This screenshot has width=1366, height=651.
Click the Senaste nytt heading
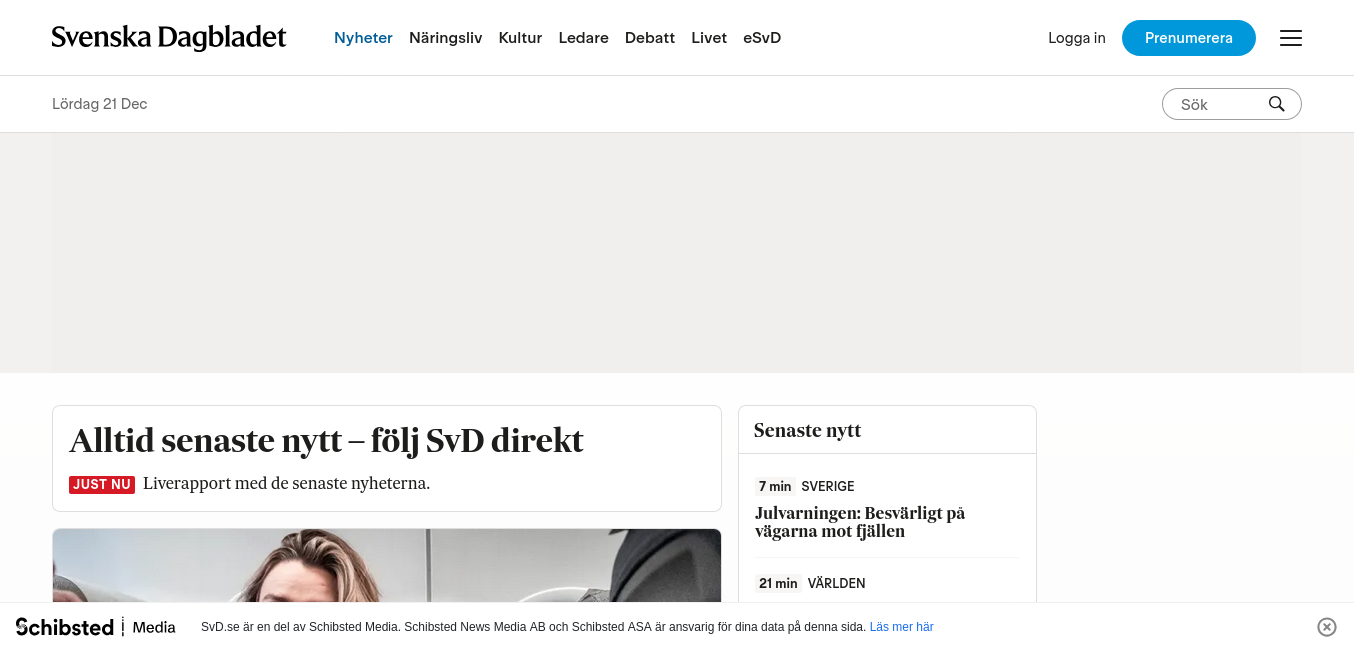(807, 431)
